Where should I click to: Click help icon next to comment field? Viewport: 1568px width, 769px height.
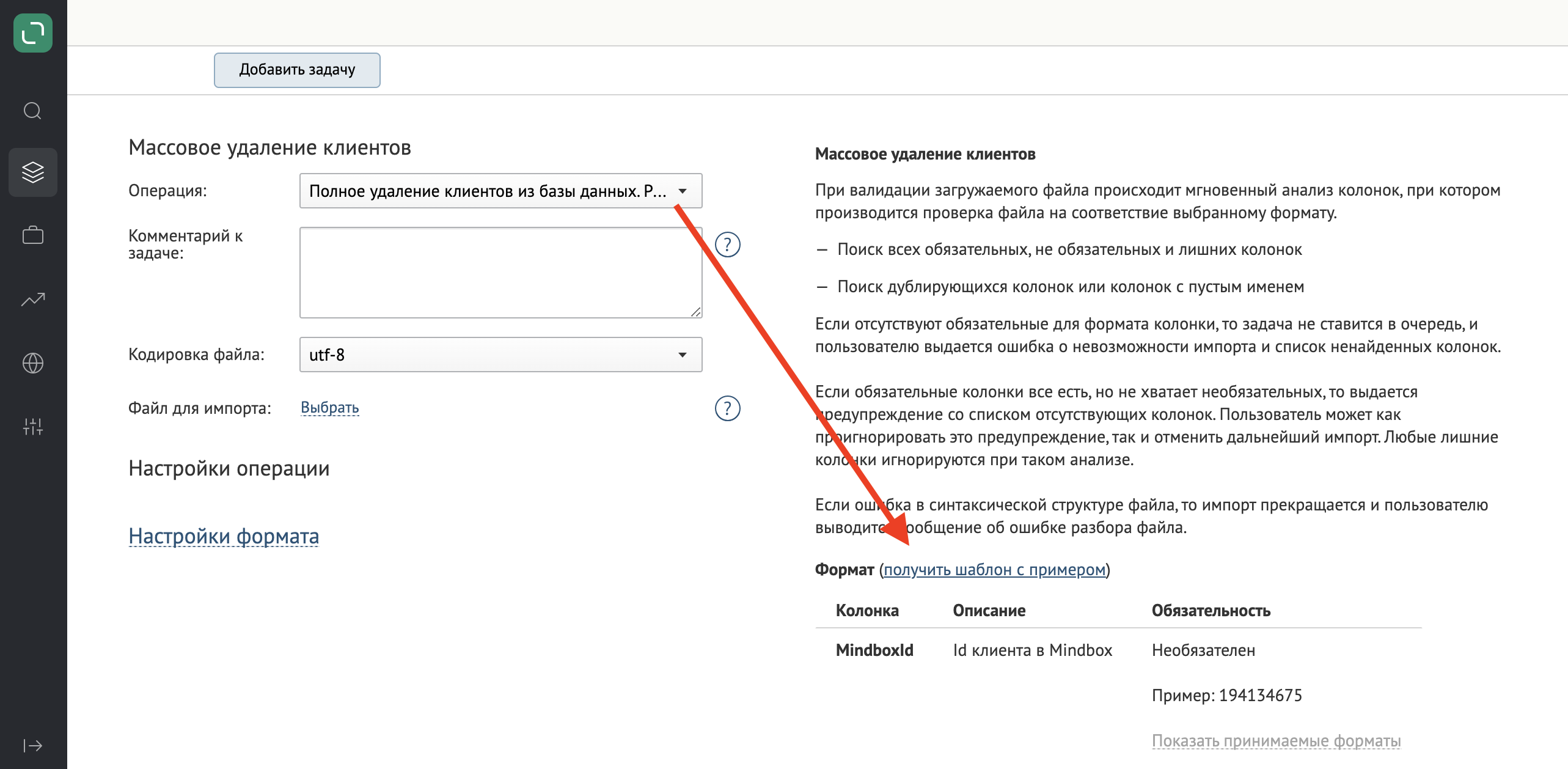727,245
